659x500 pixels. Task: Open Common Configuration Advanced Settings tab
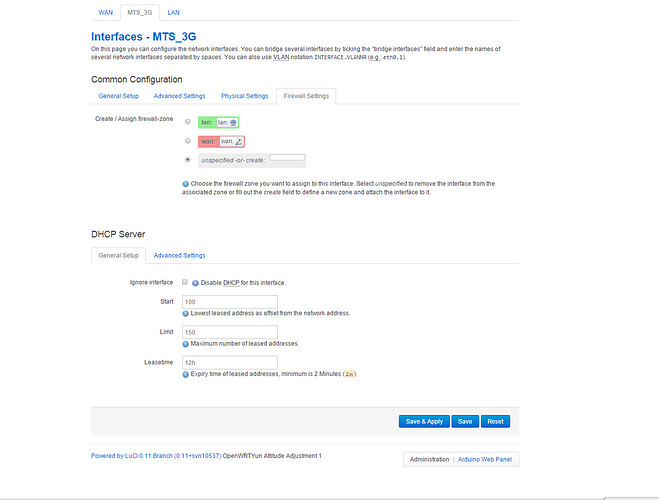coord(179,96)
